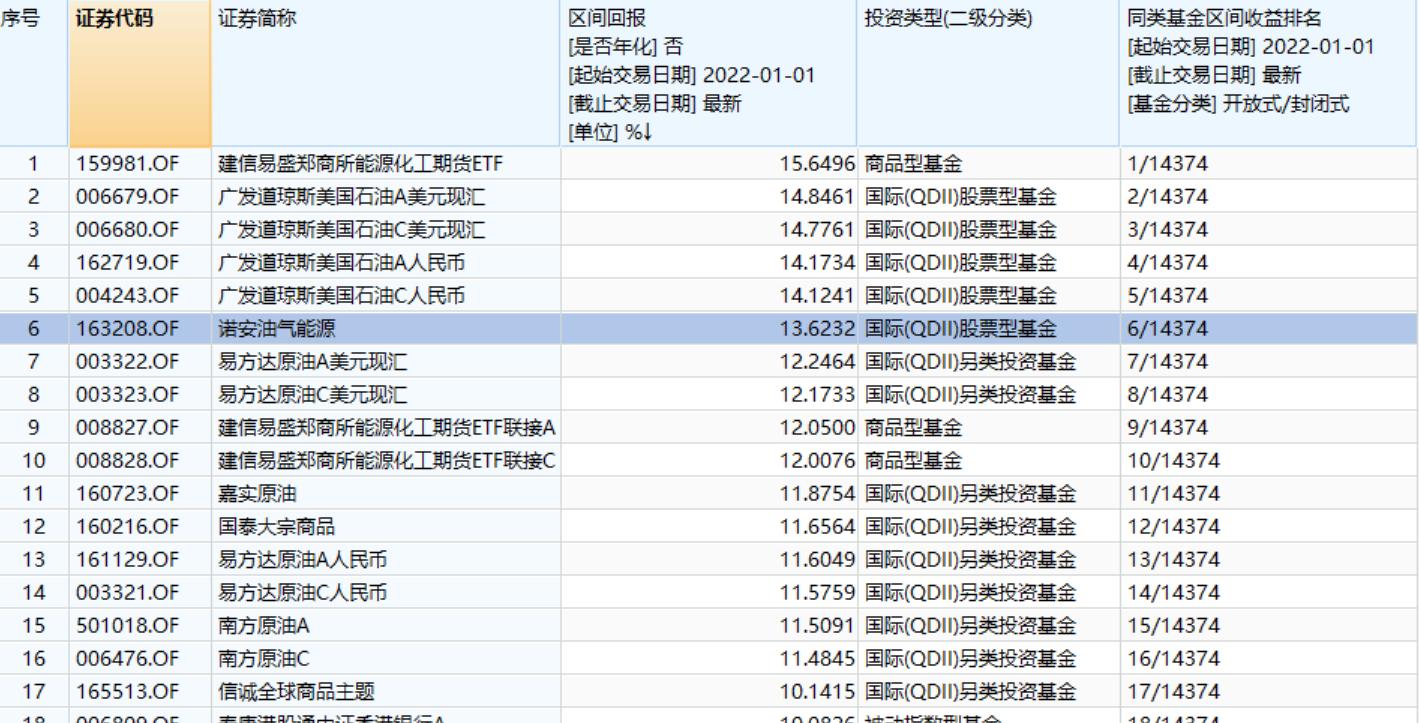Select row number 4
Screen dimensions: 1420x723
34,263
